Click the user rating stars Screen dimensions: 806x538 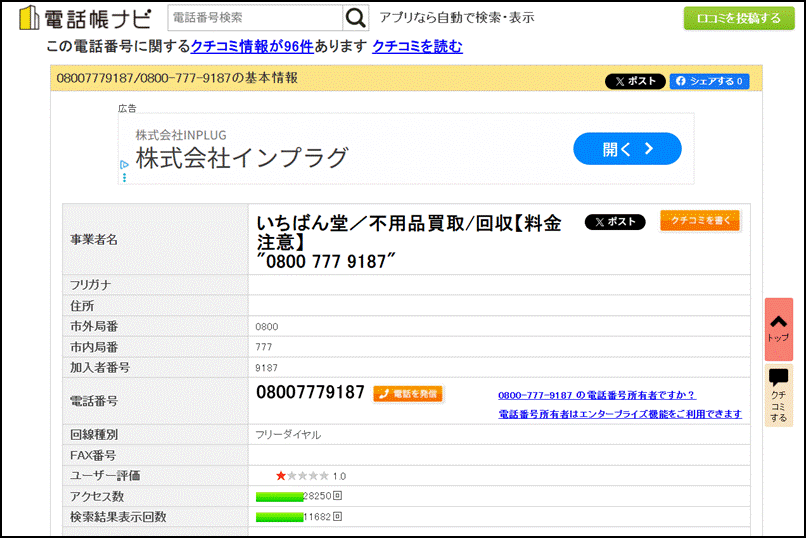click(302, 476)
